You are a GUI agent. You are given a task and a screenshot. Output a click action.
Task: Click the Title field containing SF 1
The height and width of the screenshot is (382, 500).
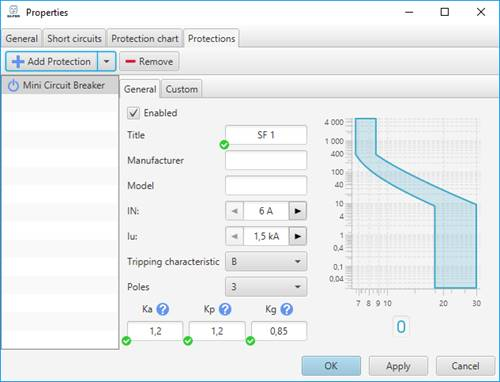click(266, 135)
